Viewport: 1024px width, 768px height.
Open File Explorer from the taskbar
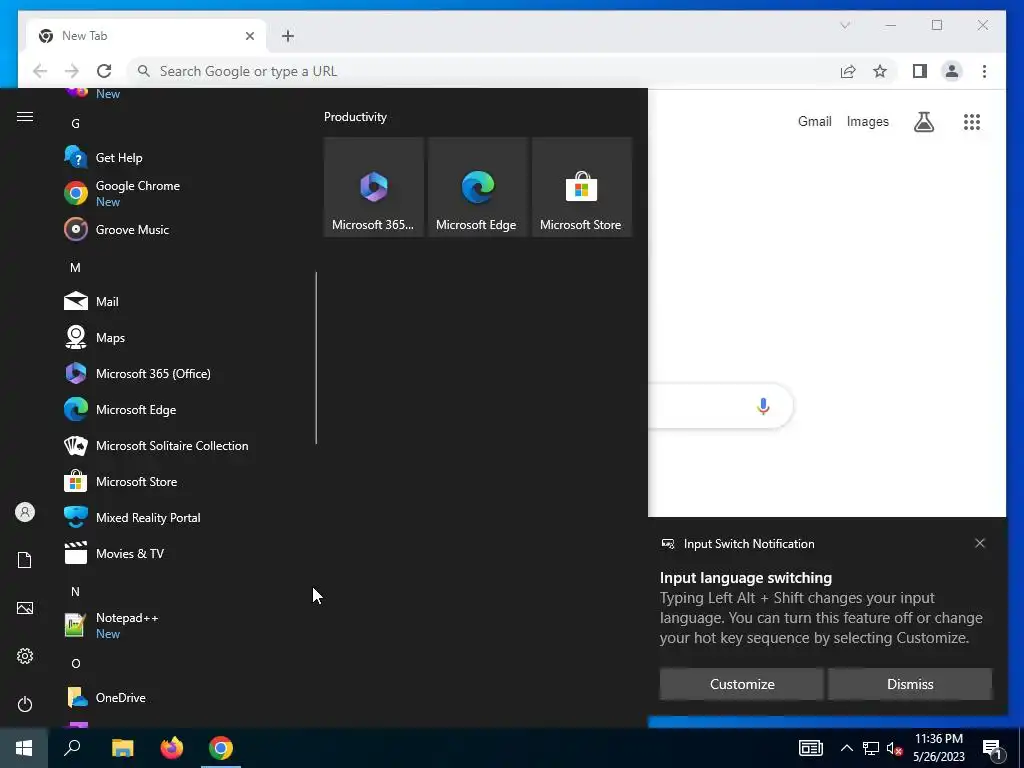pyautogui.click(x=122, y=748)
